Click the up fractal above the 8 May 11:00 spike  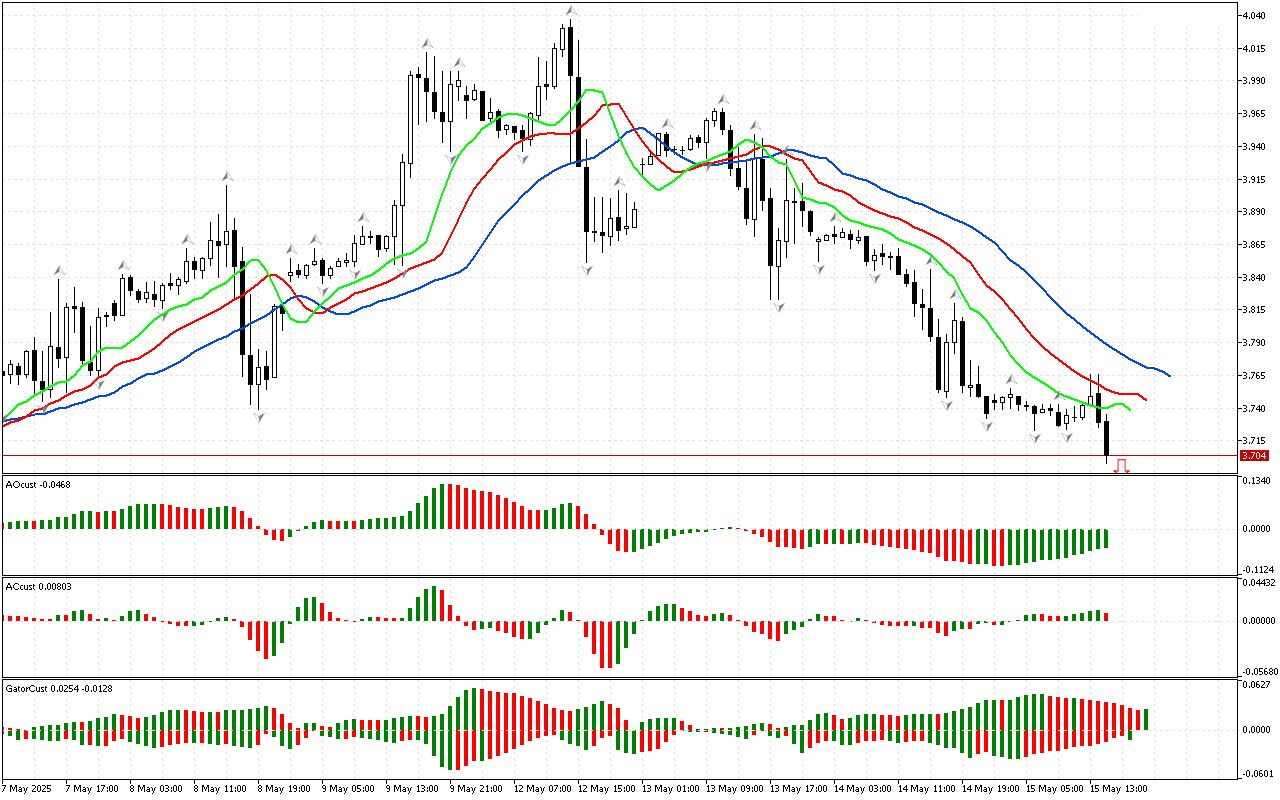click(x=227, y=176)
